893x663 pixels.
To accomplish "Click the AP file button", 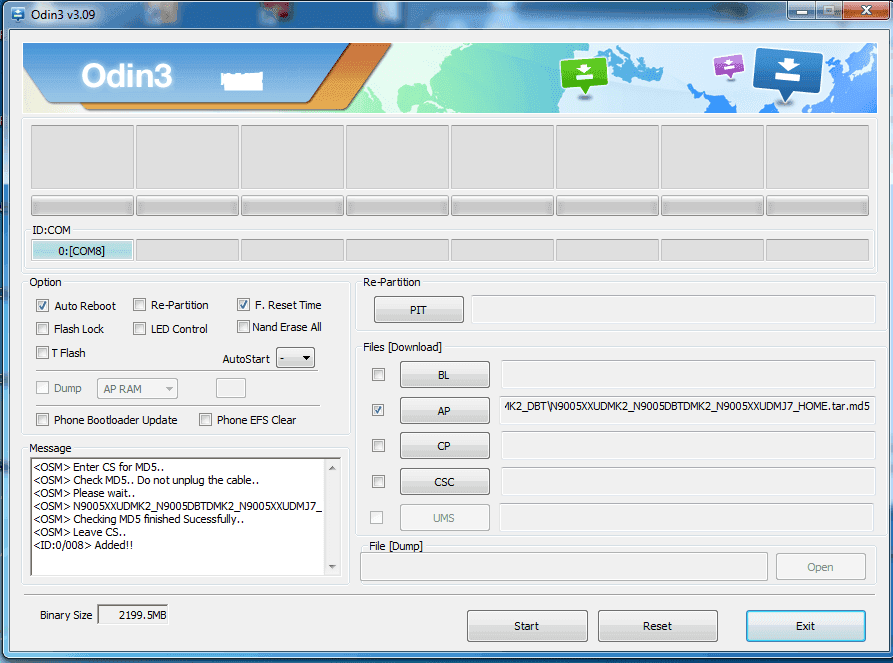I will coord(445,410).
